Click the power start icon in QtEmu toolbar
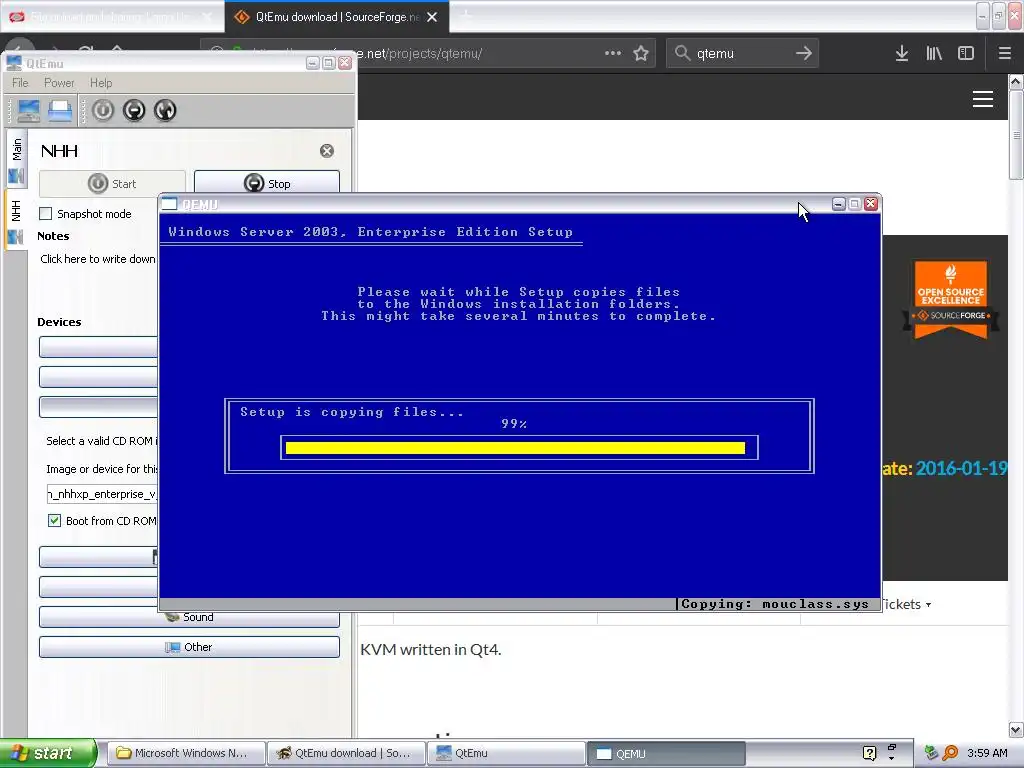This screenshot has width=1024, height=768. (x=103, y=110)
